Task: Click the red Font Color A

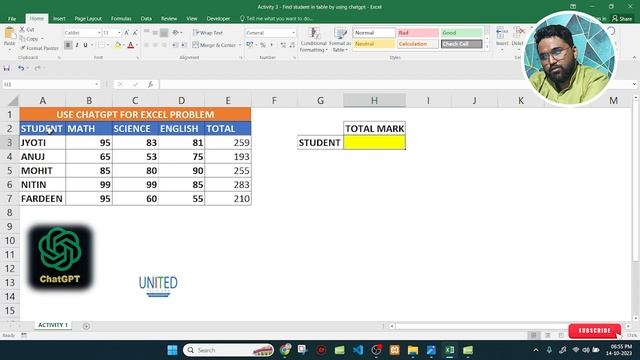Action: pos(131,45)
